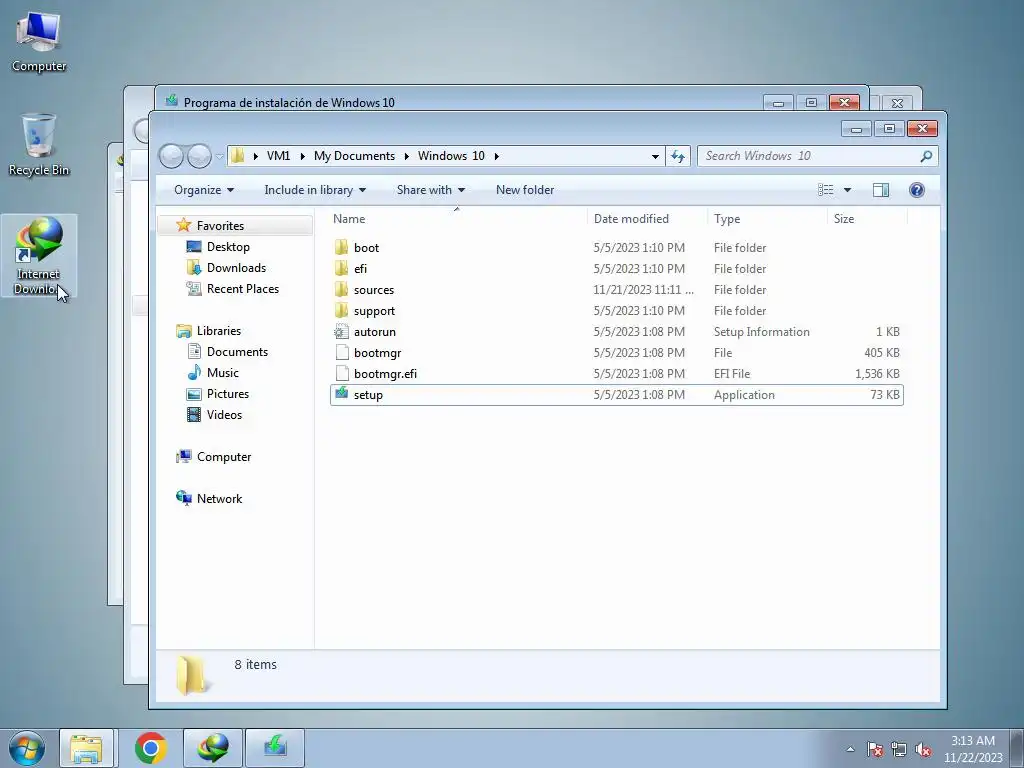1024x768 pixels.
Task: Click the My Documents breadcrumb
Action: pos(354,156)
